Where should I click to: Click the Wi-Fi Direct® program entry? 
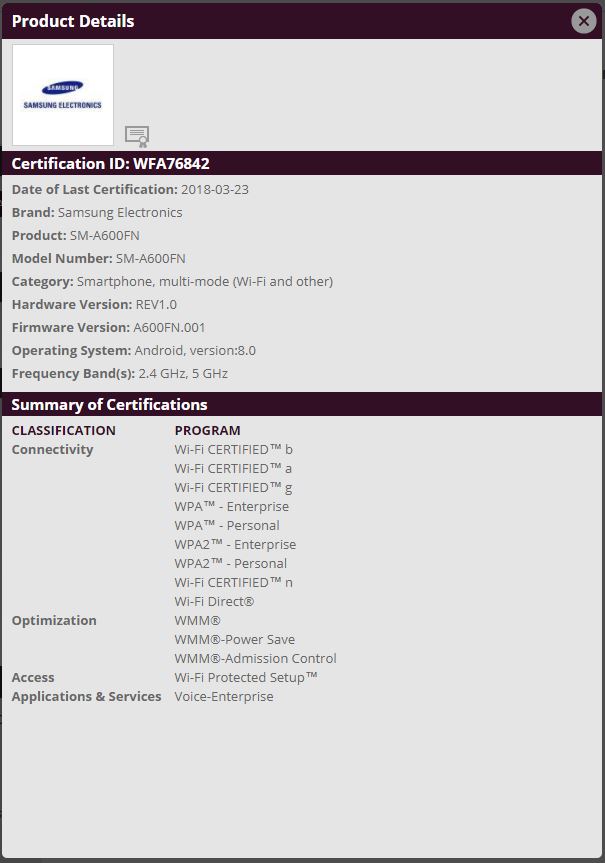[214, 601]
